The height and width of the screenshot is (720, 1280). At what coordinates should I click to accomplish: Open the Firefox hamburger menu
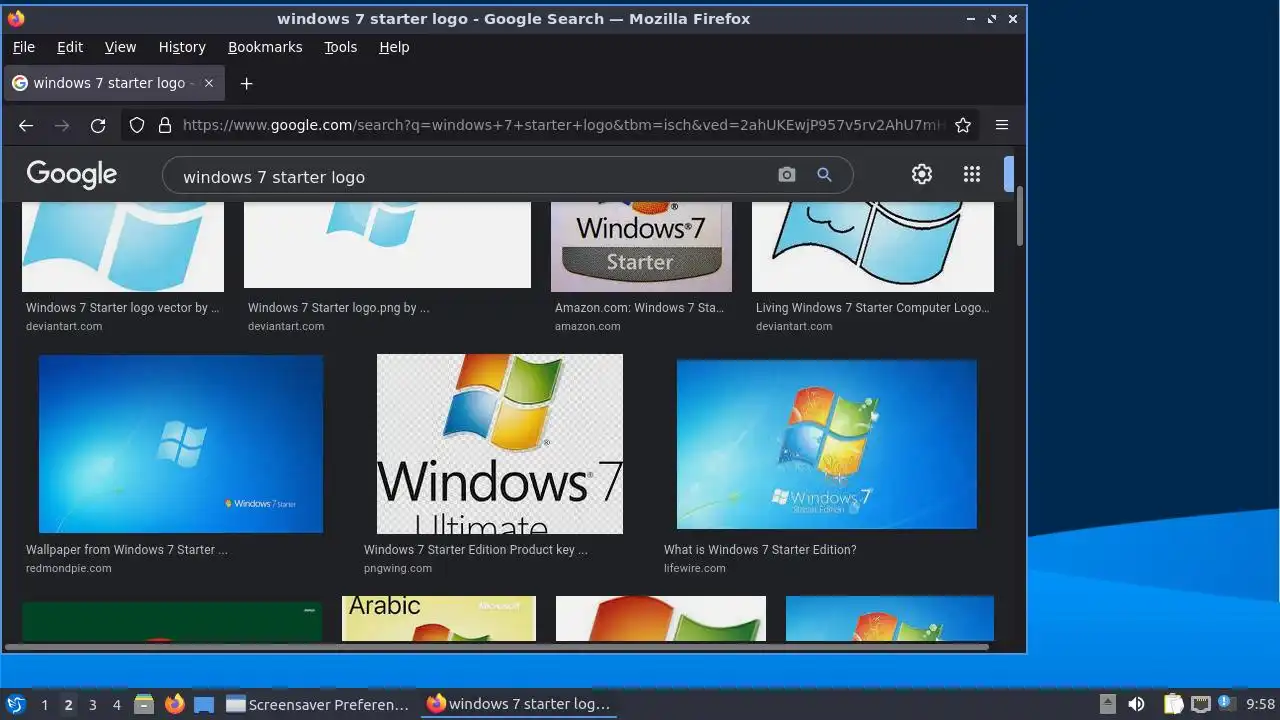coord(1002,125)
